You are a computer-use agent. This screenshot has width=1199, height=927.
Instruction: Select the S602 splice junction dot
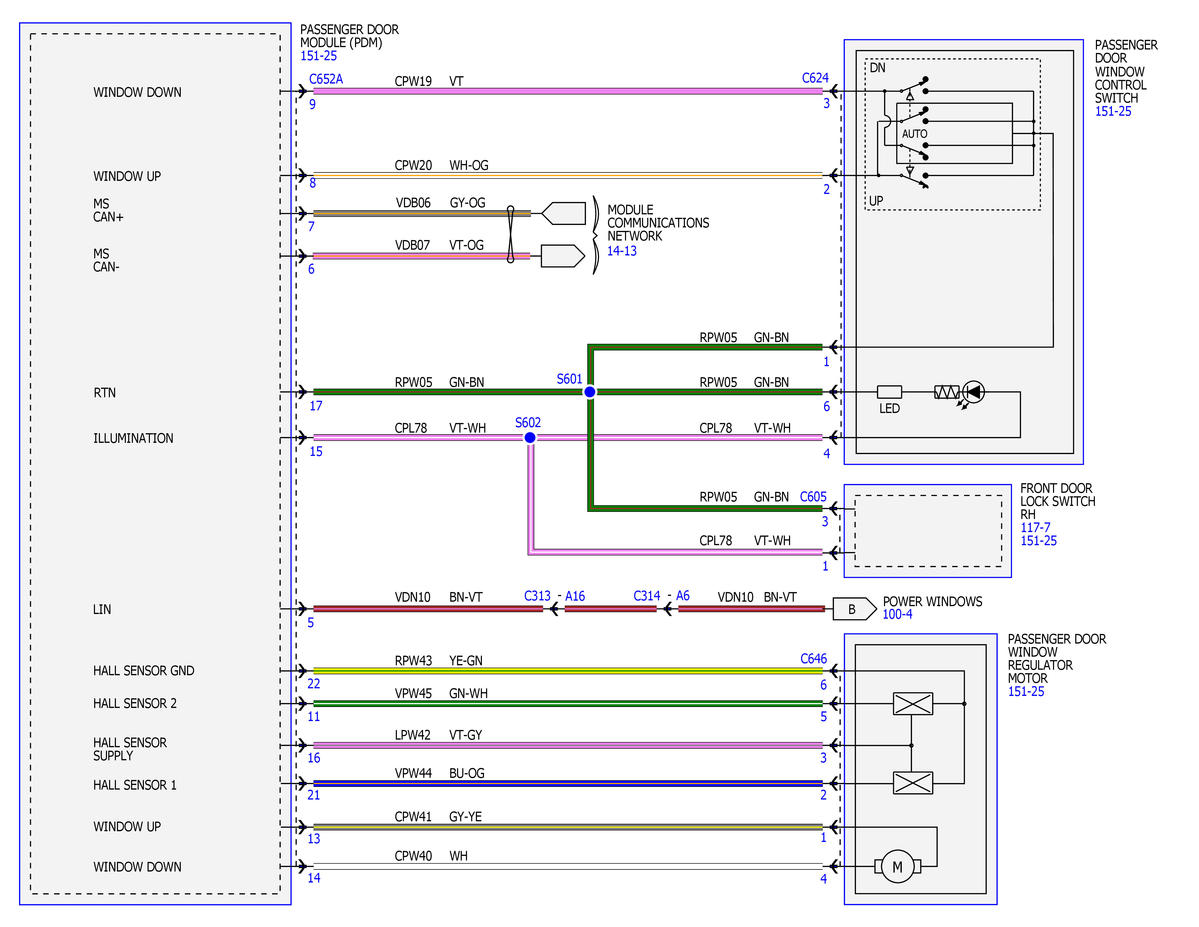click(530, 437)
